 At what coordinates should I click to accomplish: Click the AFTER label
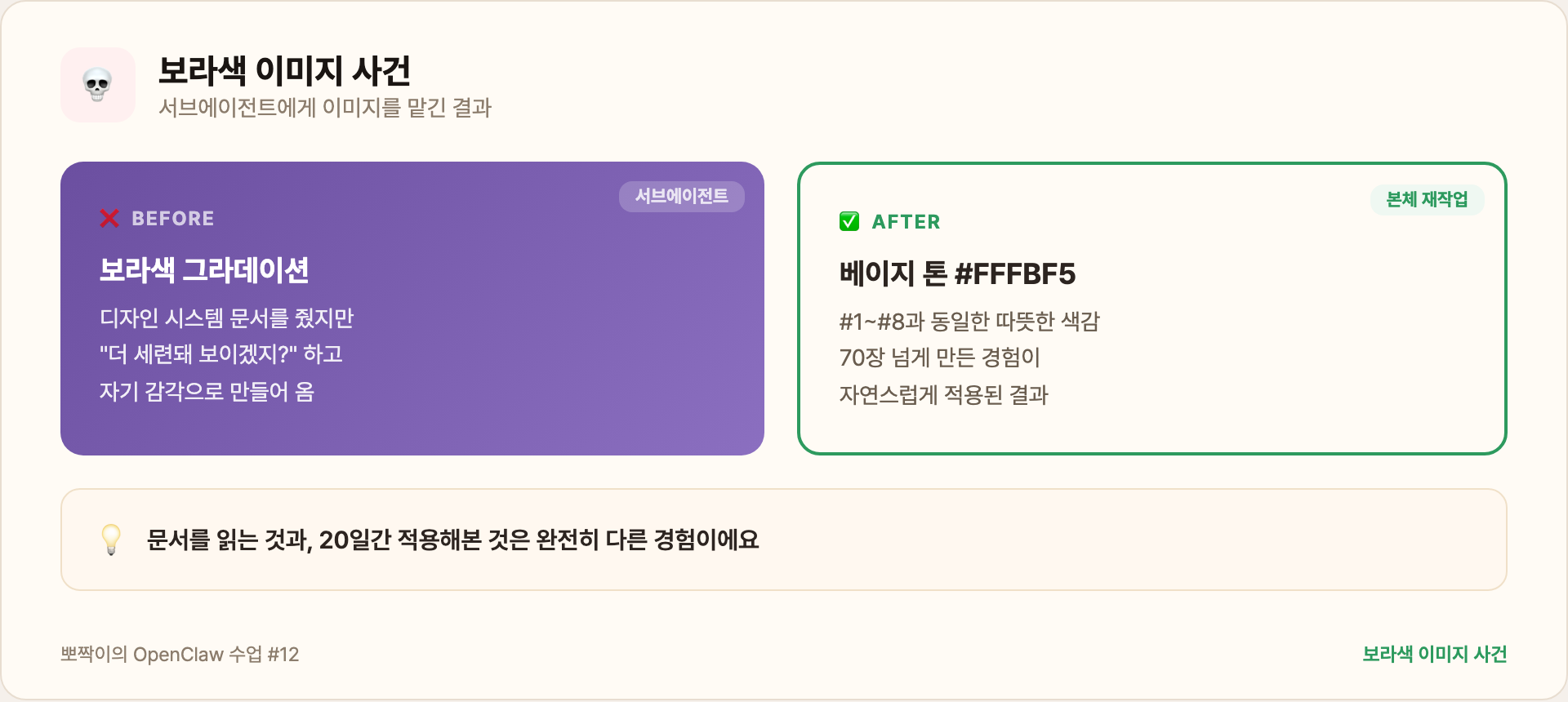(x=906, y=222)
